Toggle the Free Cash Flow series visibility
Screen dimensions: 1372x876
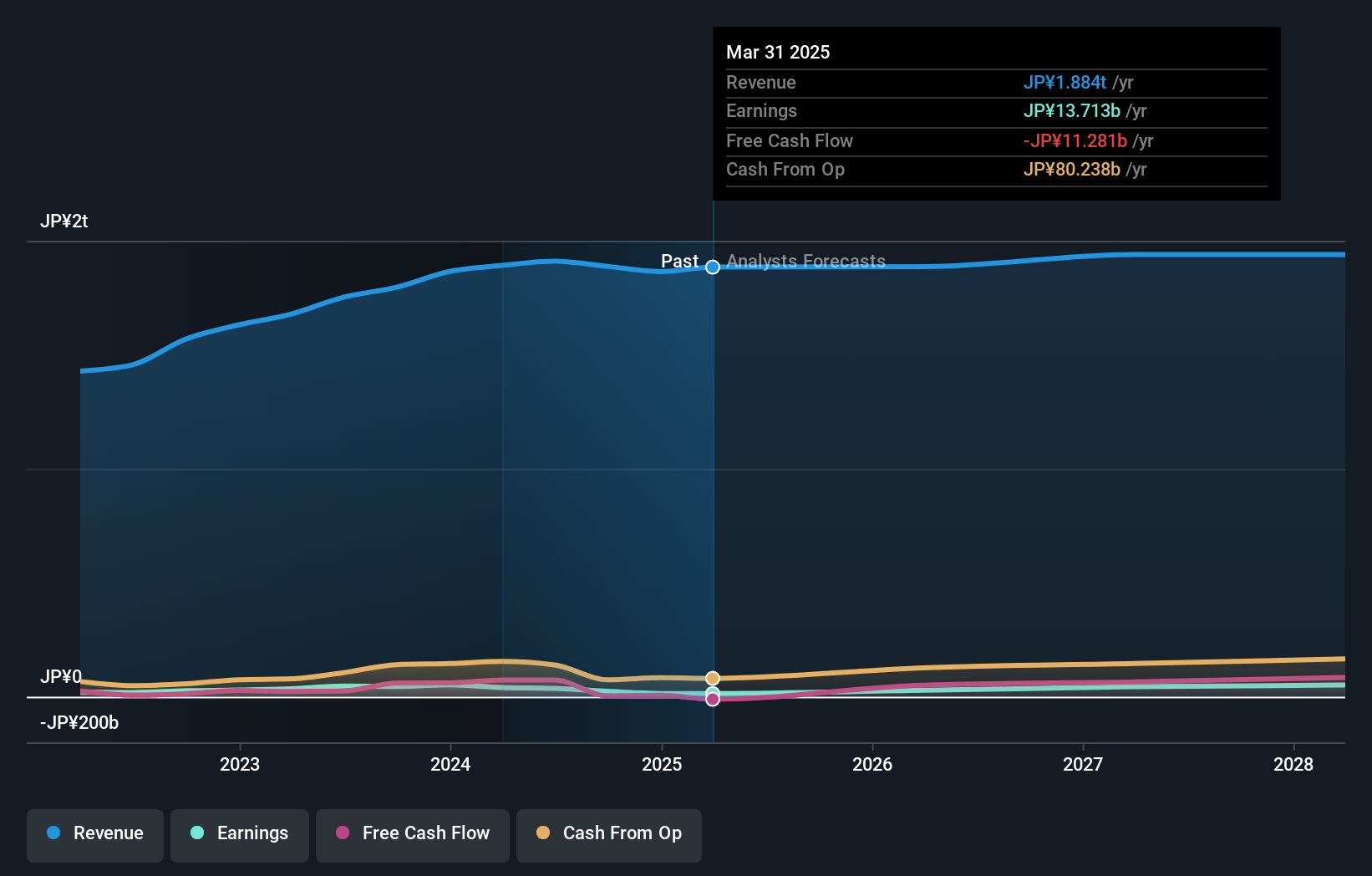pos(412,833)
